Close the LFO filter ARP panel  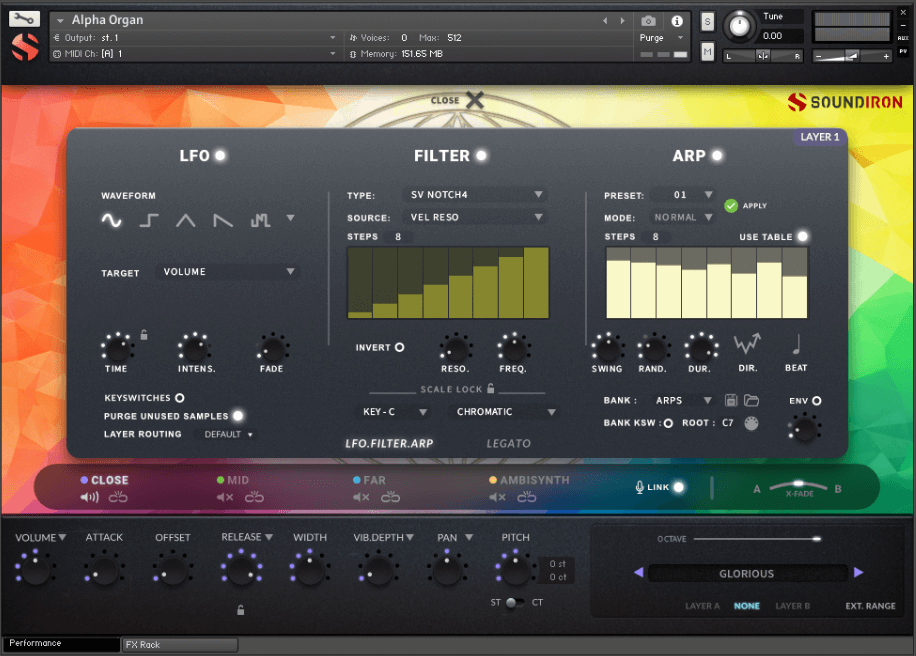pos(474,100)
